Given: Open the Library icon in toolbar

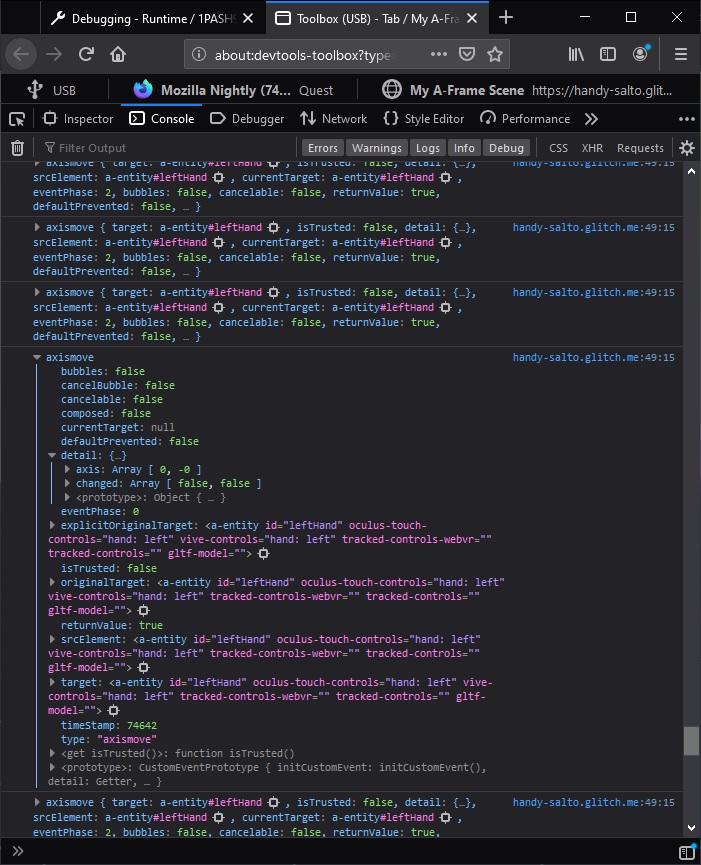Looking at the screenshot, I should [x=576, y=54].
